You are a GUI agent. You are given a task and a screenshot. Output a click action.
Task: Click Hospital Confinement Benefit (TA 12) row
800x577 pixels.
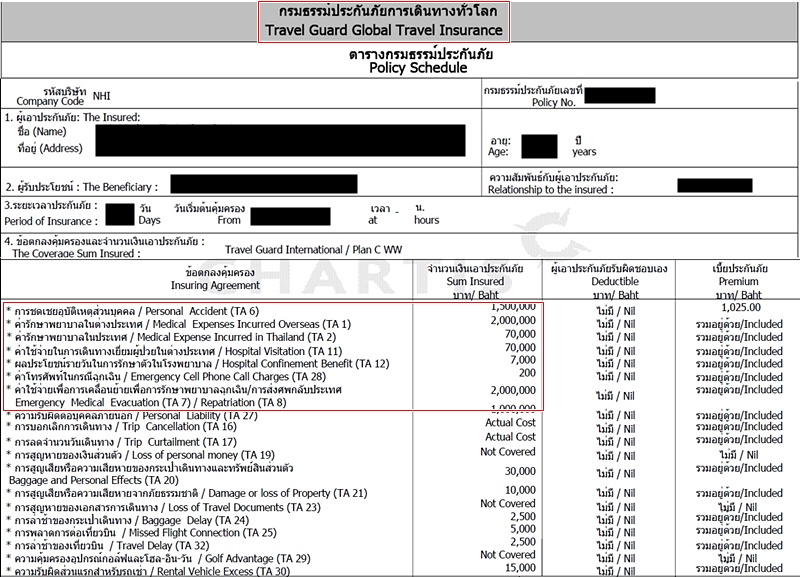click(198, 364)
